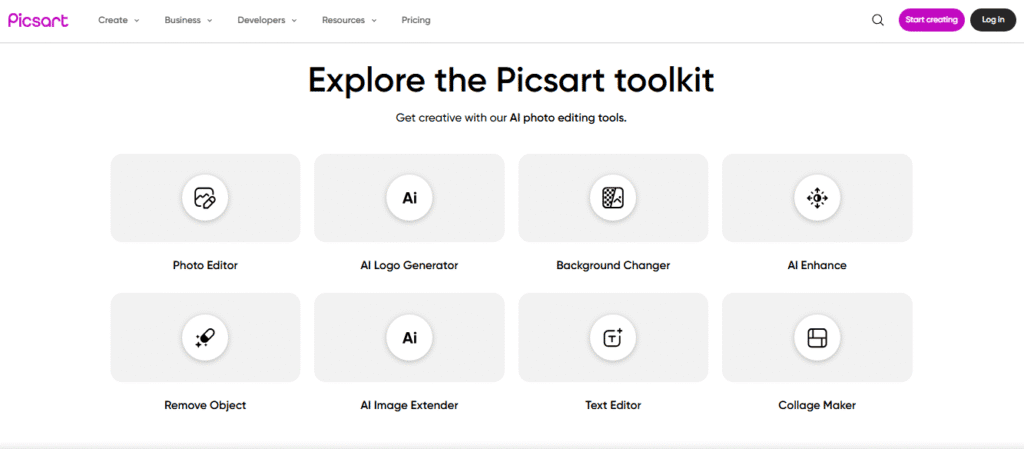This screenshot has height=449, width=1024.
Task: Open the Text Editor text link
Action: [x=613, y=405]
